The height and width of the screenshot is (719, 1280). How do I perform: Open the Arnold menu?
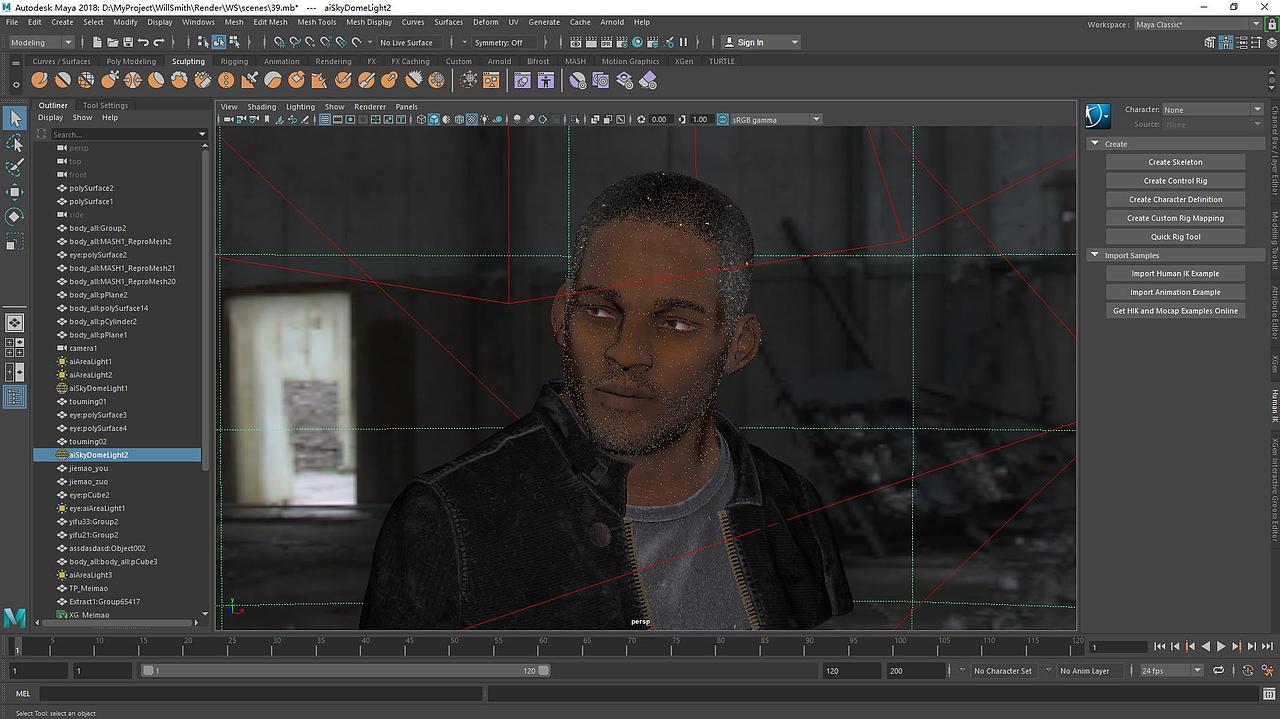click(x=612, y=22)
